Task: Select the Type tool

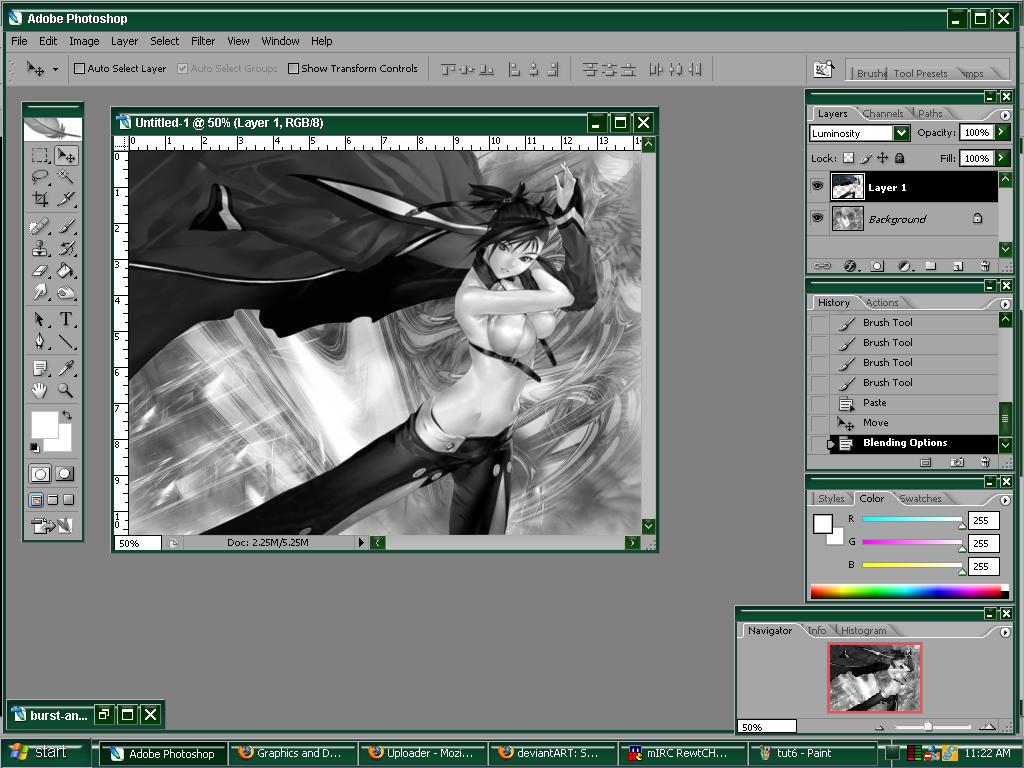Action: [65, 319]
